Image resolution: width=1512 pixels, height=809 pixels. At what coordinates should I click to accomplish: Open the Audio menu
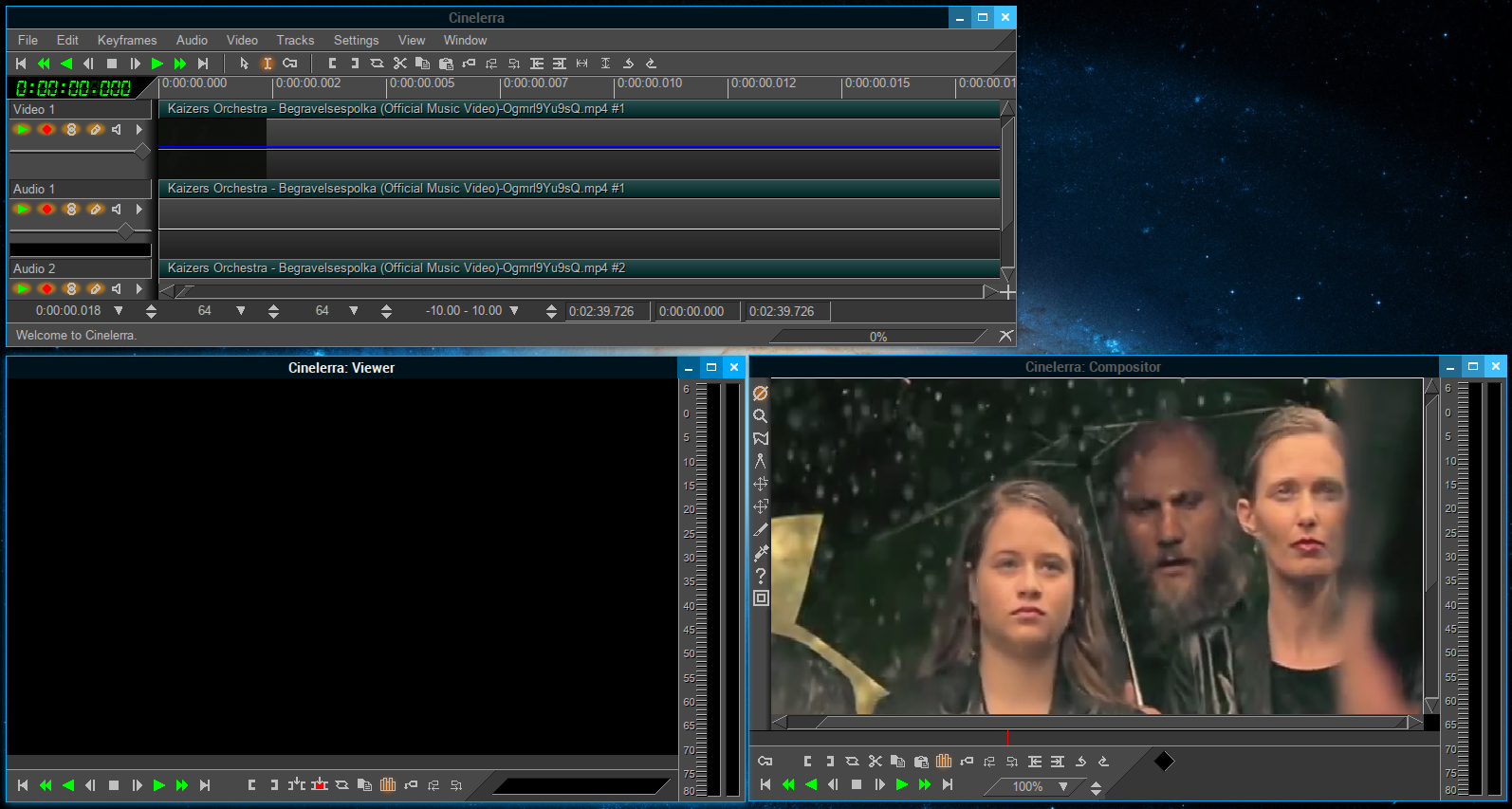[192, 40]
